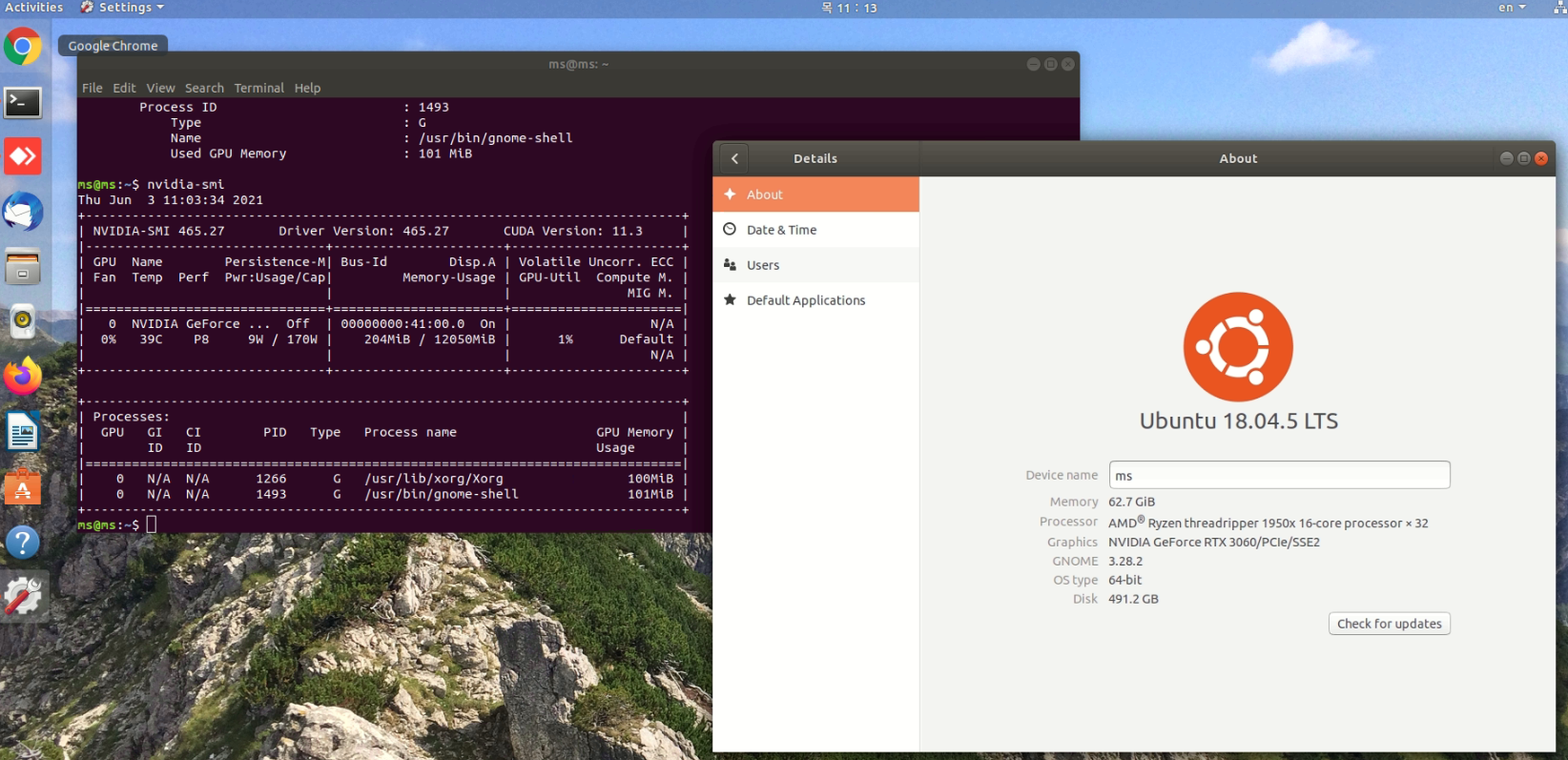Click the Date & Time clock icon
The image size is (1568, 760).
click(730, 229)
